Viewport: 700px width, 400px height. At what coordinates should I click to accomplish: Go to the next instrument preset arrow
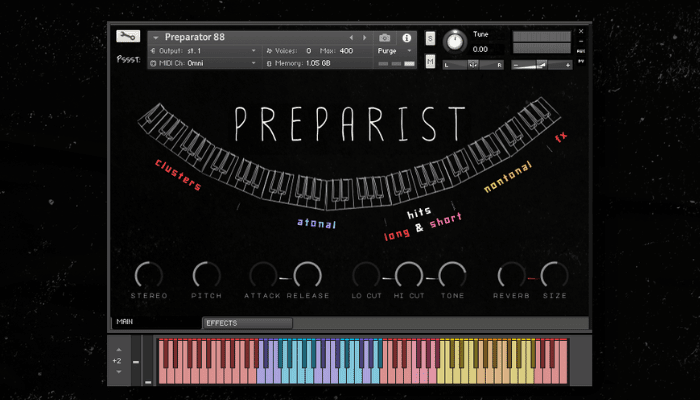[x=364, y=38]
